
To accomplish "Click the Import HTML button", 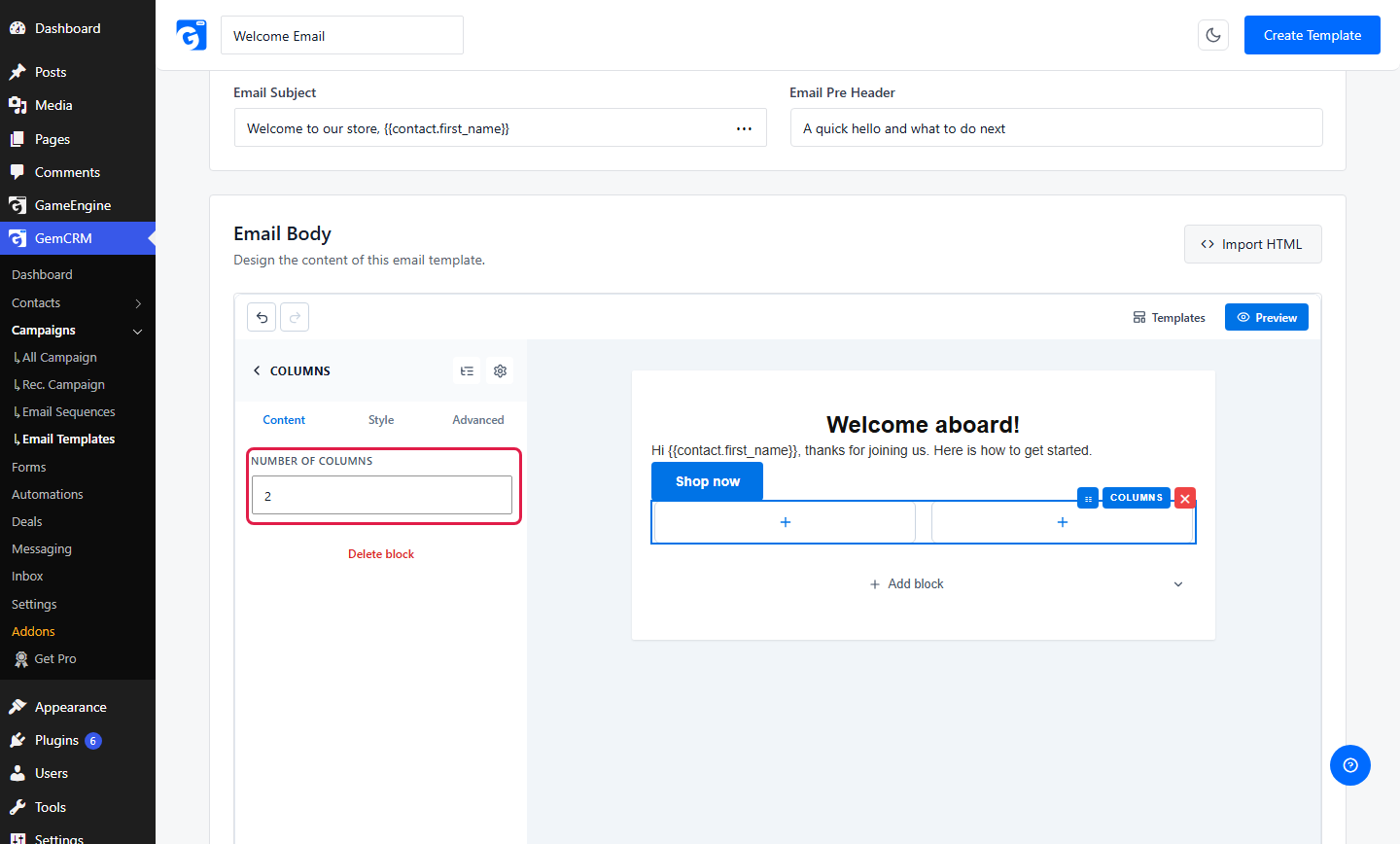I will [x=1252, y=244].
